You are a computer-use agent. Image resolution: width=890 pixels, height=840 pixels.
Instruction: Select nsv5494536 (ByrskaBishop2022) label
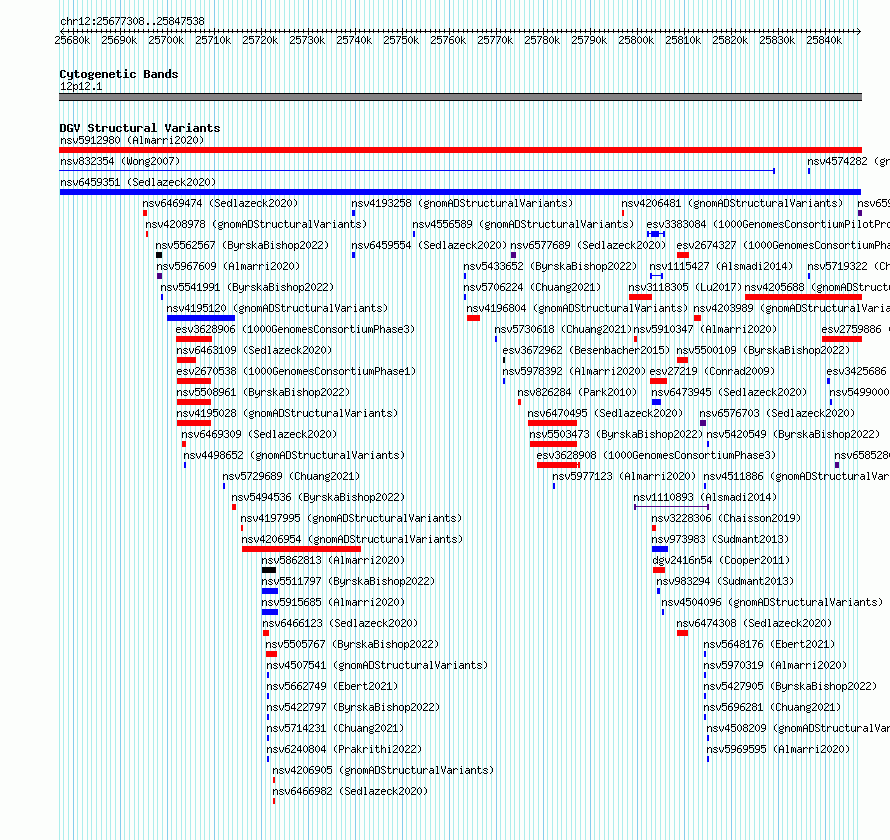tap(318, 497)
